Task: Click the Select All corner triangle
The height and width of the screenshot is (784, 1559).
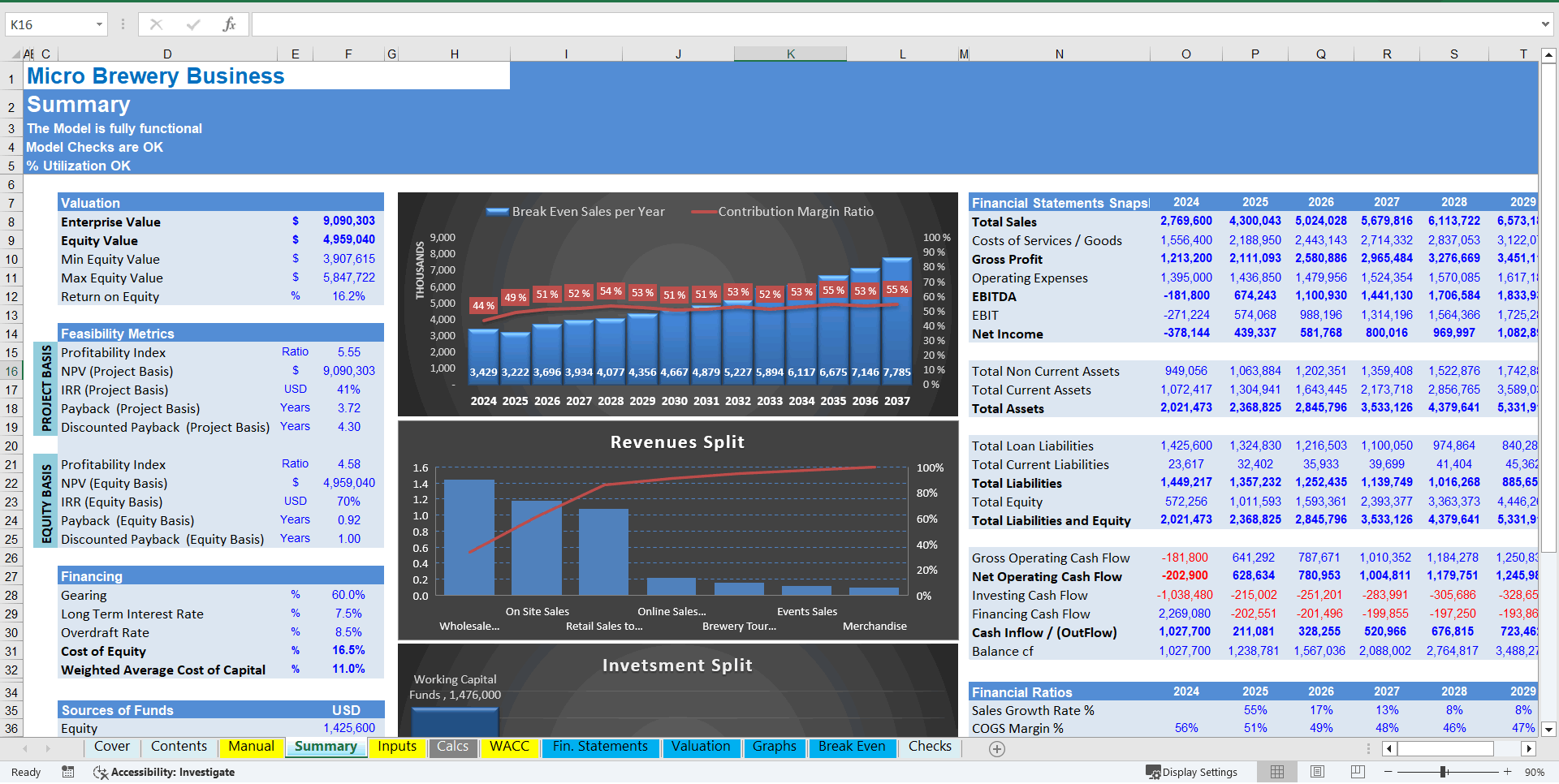Action: (15, 54)
